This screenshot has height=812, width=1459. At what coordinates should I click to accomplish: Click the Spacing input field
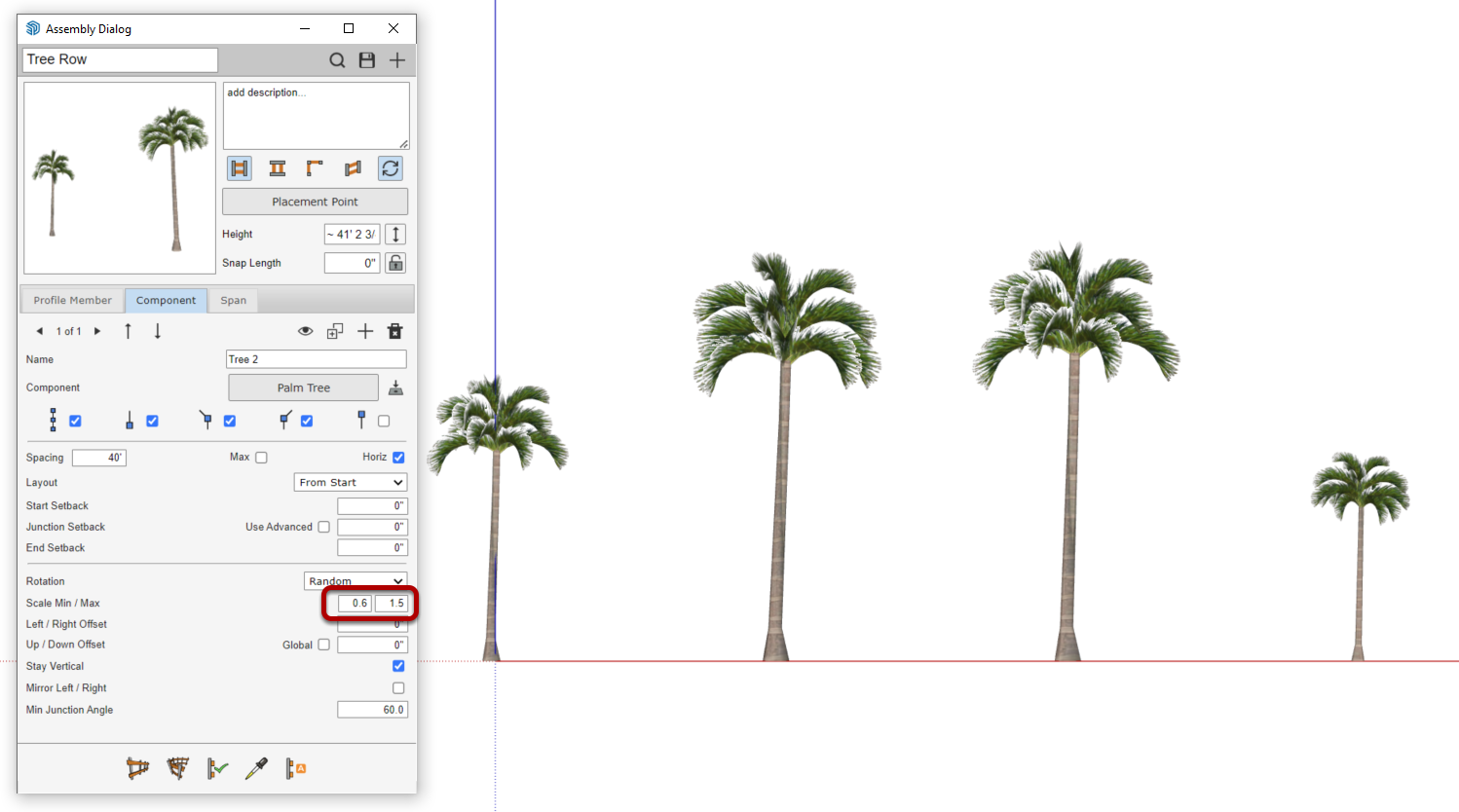[x=99, y=458]
